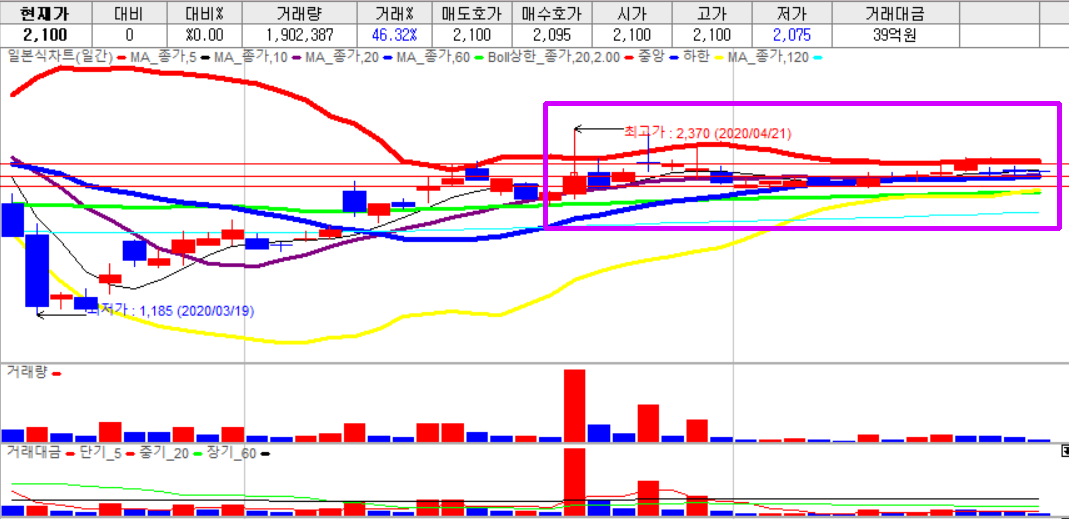Click the tallest red bar in 거래량 panel
The width and height of the screenshot is (1069, 519).
(575, 406)
